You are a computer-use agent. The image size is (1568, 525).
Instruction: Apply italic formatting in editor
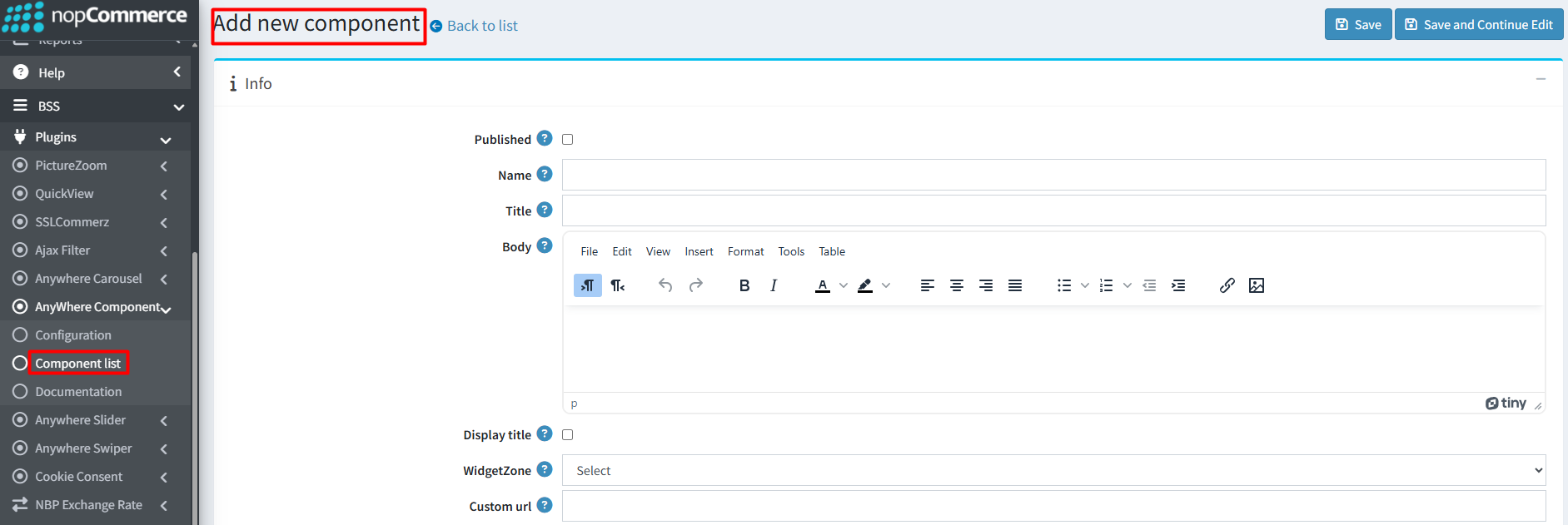pos(774,285)
